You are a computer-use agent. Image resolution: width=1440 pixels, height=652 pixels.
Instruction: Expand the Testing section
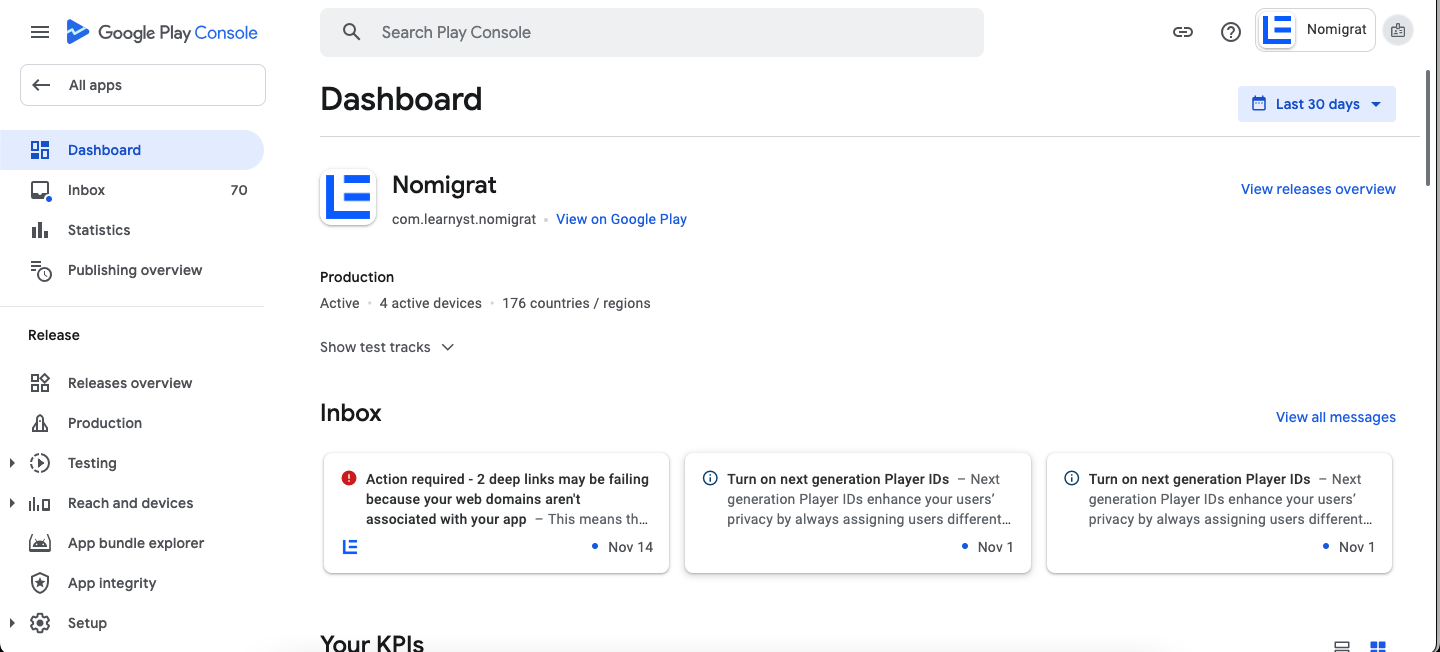tap(12, 463)
